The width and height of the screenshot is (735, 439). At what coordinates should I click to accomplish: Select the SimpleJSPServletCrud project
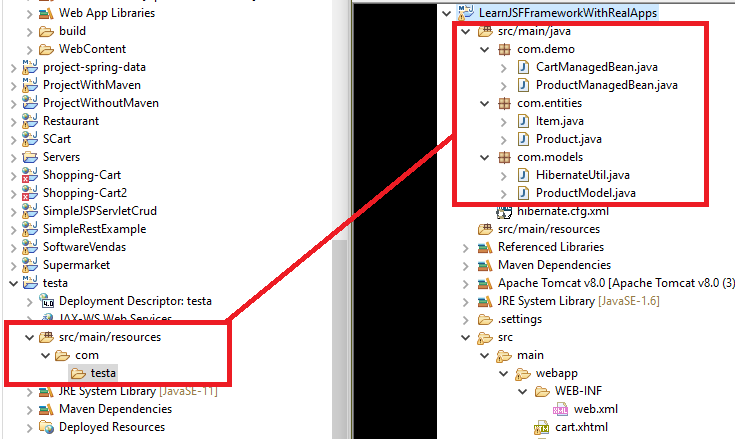(x=99, y=211)
